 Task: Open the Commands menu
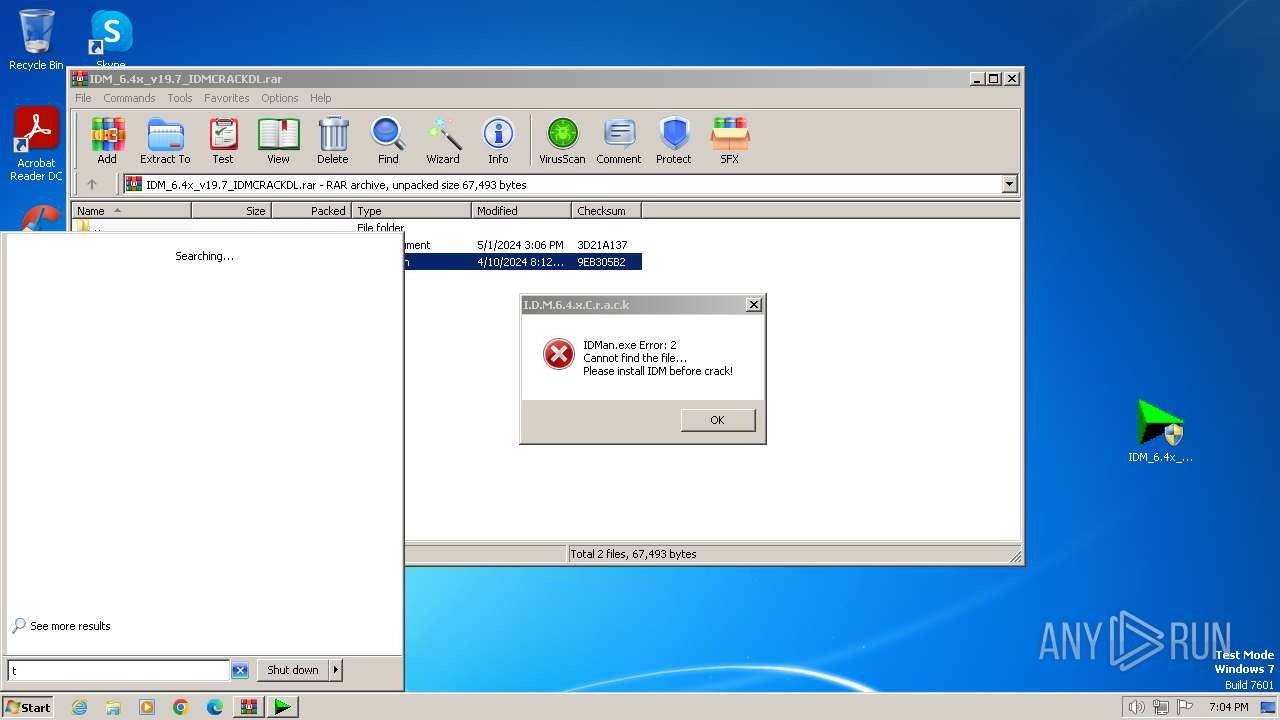pos(129,98)
